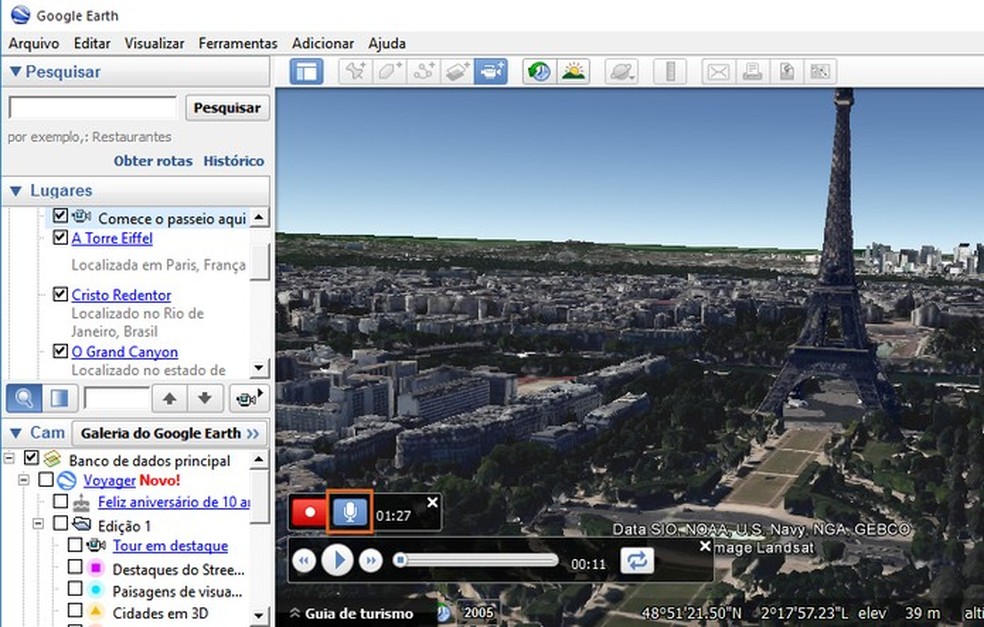Toggle microphone audio recording
Image resolution: width=984 pixels, height=627 pixels.
click(351, 512)
